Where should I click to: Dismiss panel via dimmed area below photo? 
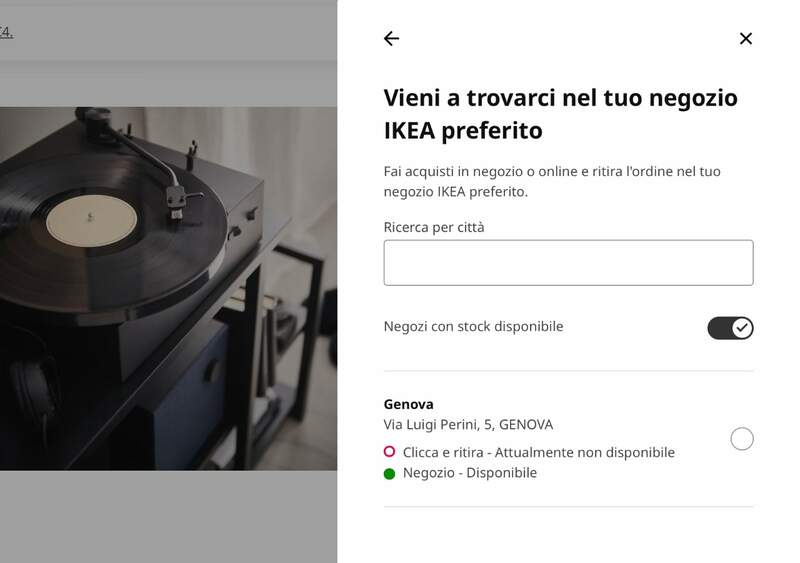click(x=168, y=517)
